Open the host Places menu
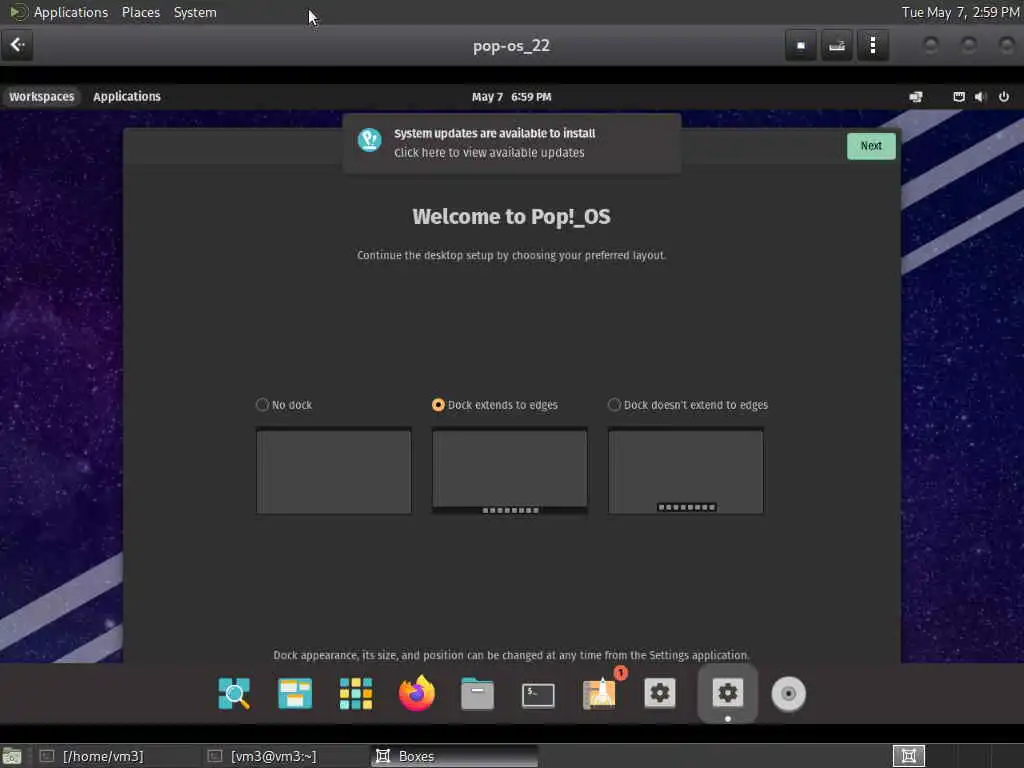This screenshot has width=1024, height=768. [141, 12]
